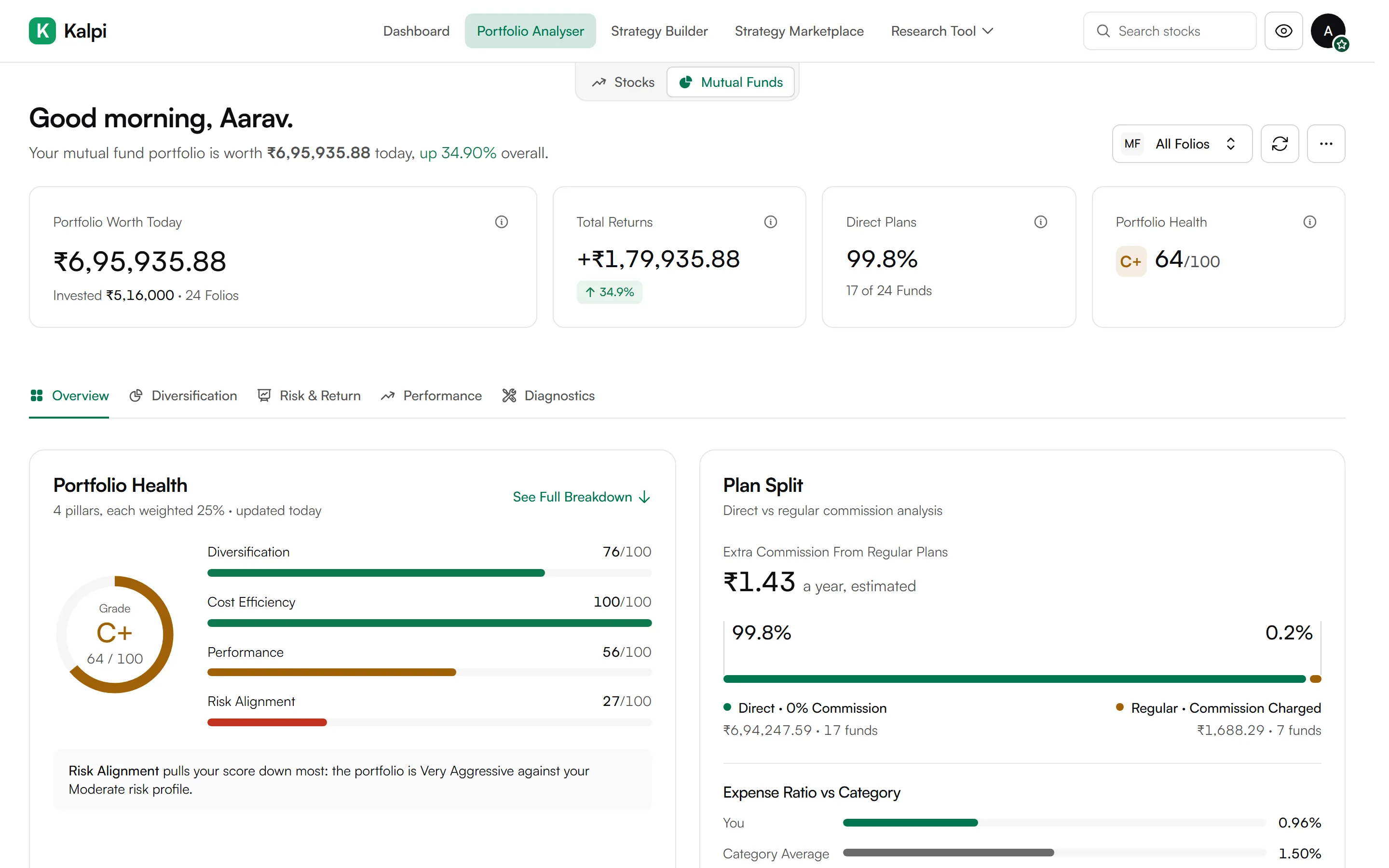Click the Category Average expense ratio bar
Screen dimensions: 1389x868
pos(1054,853)
